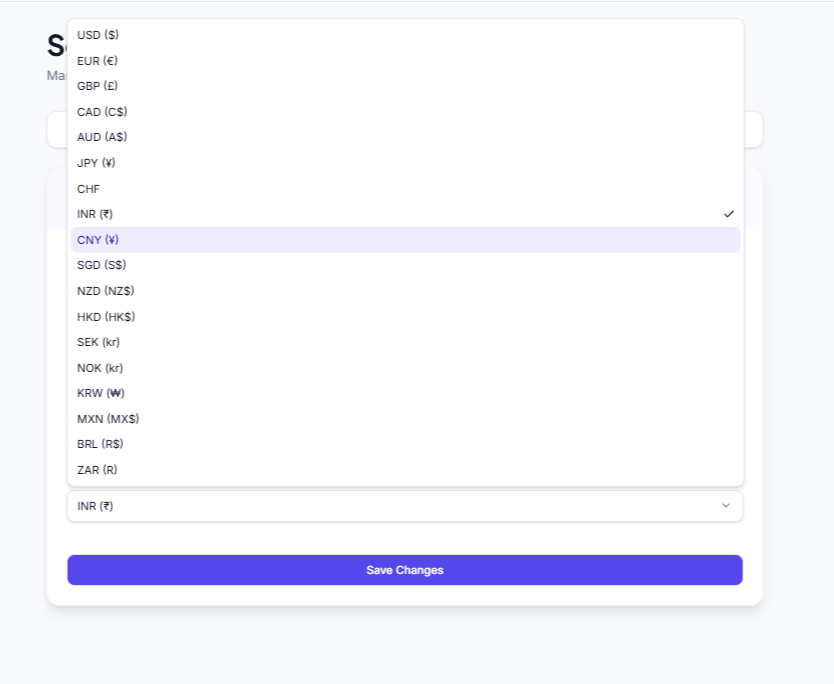Select SGD (S$) currency
The width and height of the screenshot is (834, 684).
[x=102, y=265]
